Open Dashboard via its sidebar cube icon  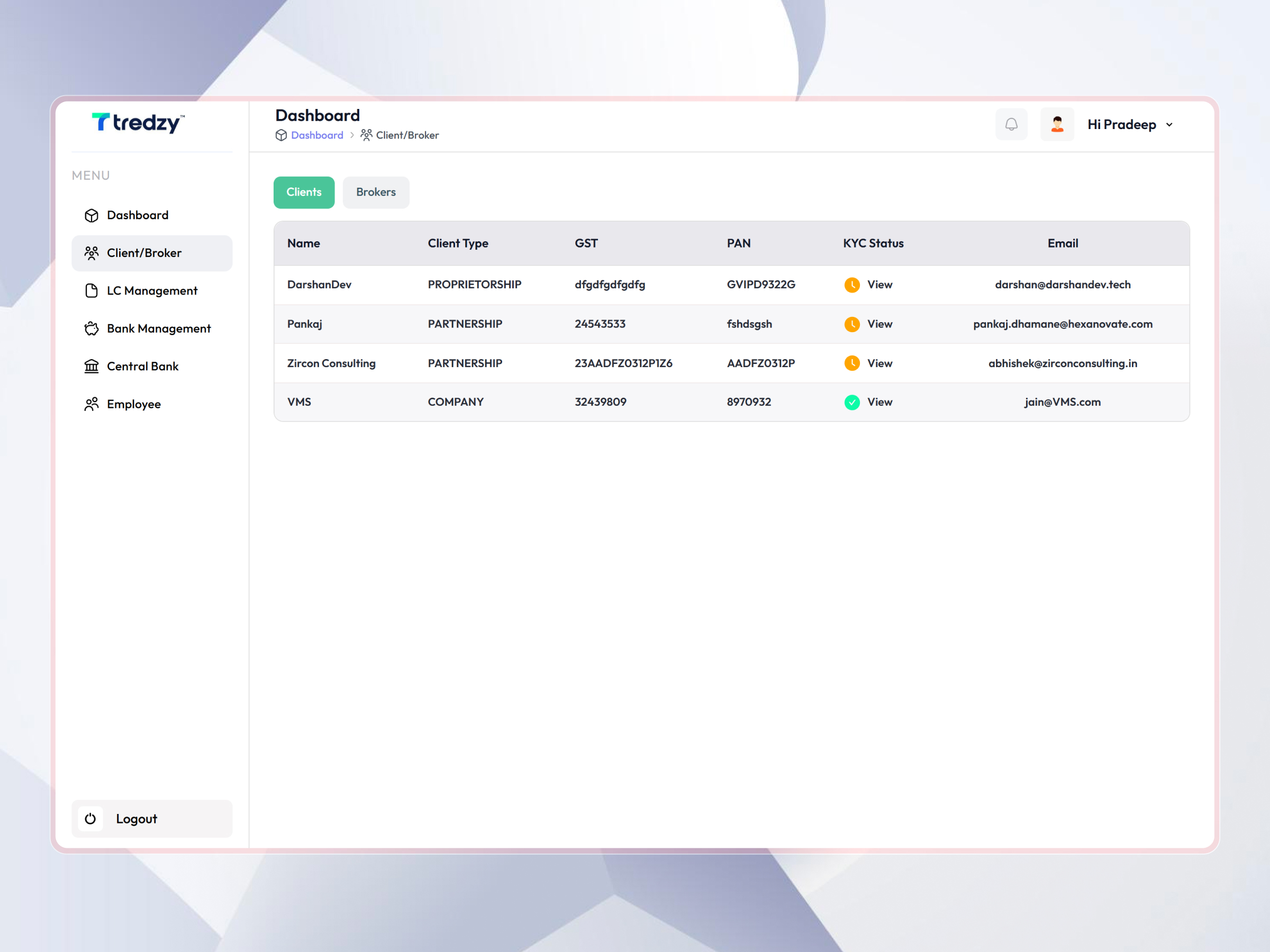click(x=92, y=215)
